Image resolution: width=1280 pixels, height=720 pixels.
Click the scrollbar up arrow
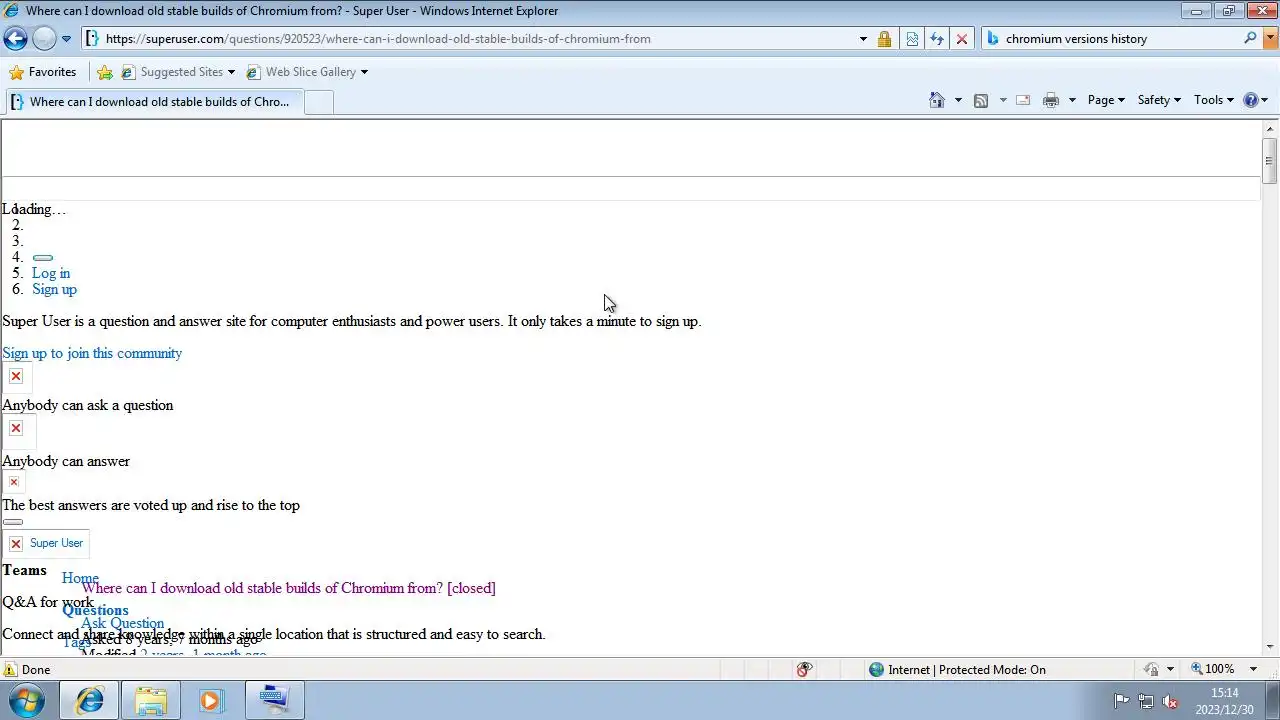1270,129
